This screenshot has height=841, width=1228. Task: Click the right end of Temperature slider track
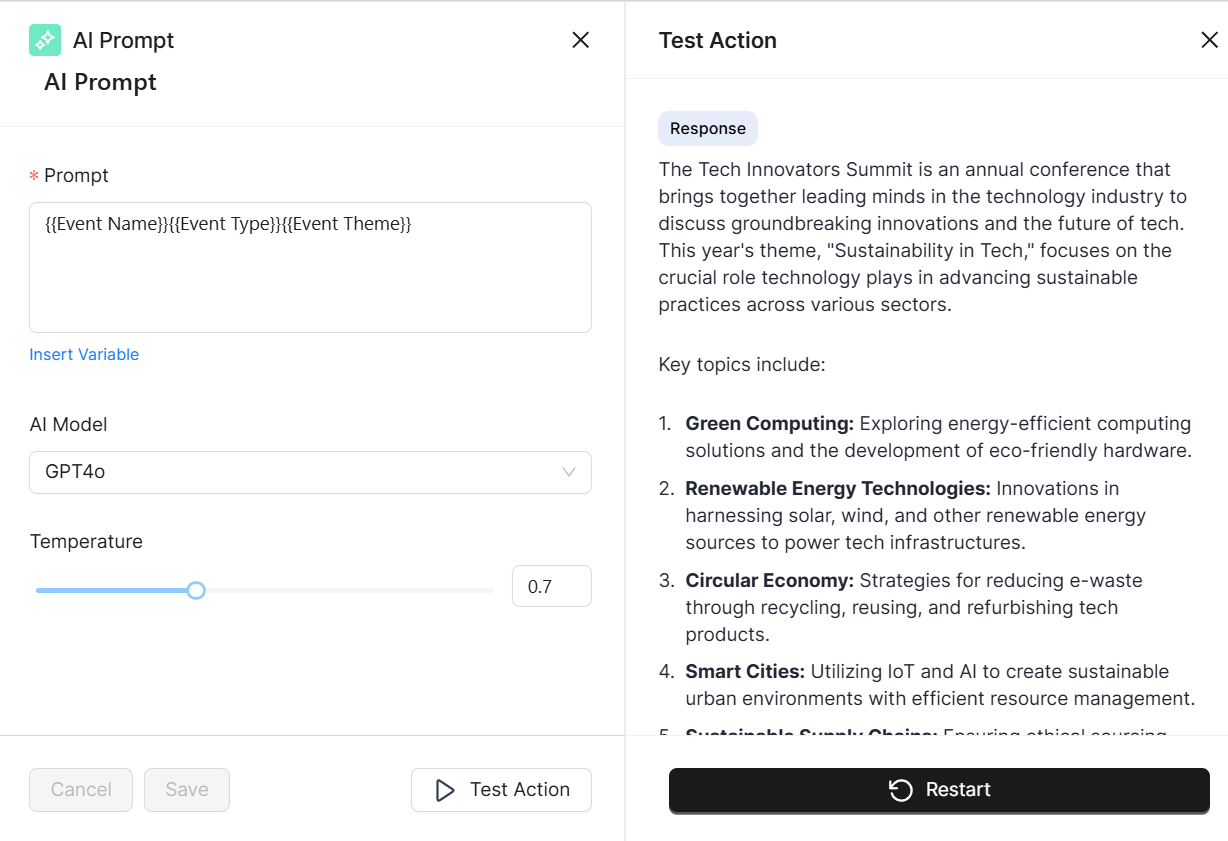(490, 590)
